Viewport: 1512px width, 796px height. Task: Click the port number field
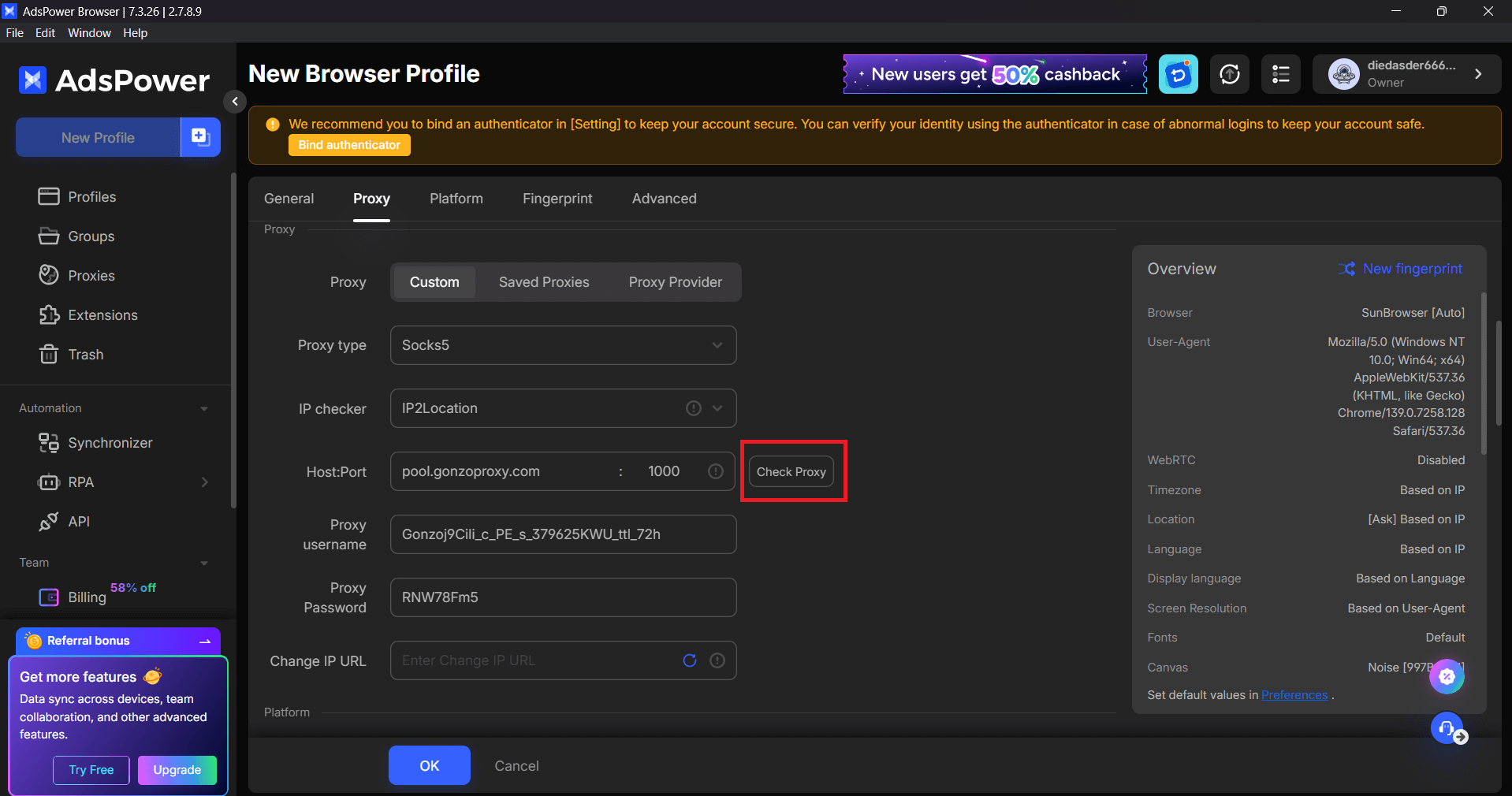664,471
